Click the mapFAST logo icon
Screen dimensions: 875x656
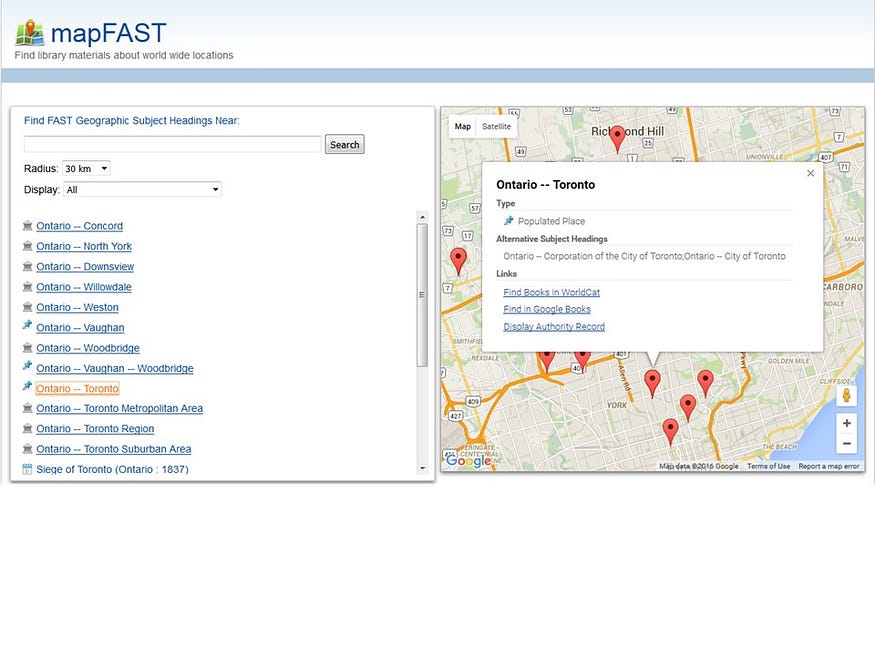coord(30,33)
